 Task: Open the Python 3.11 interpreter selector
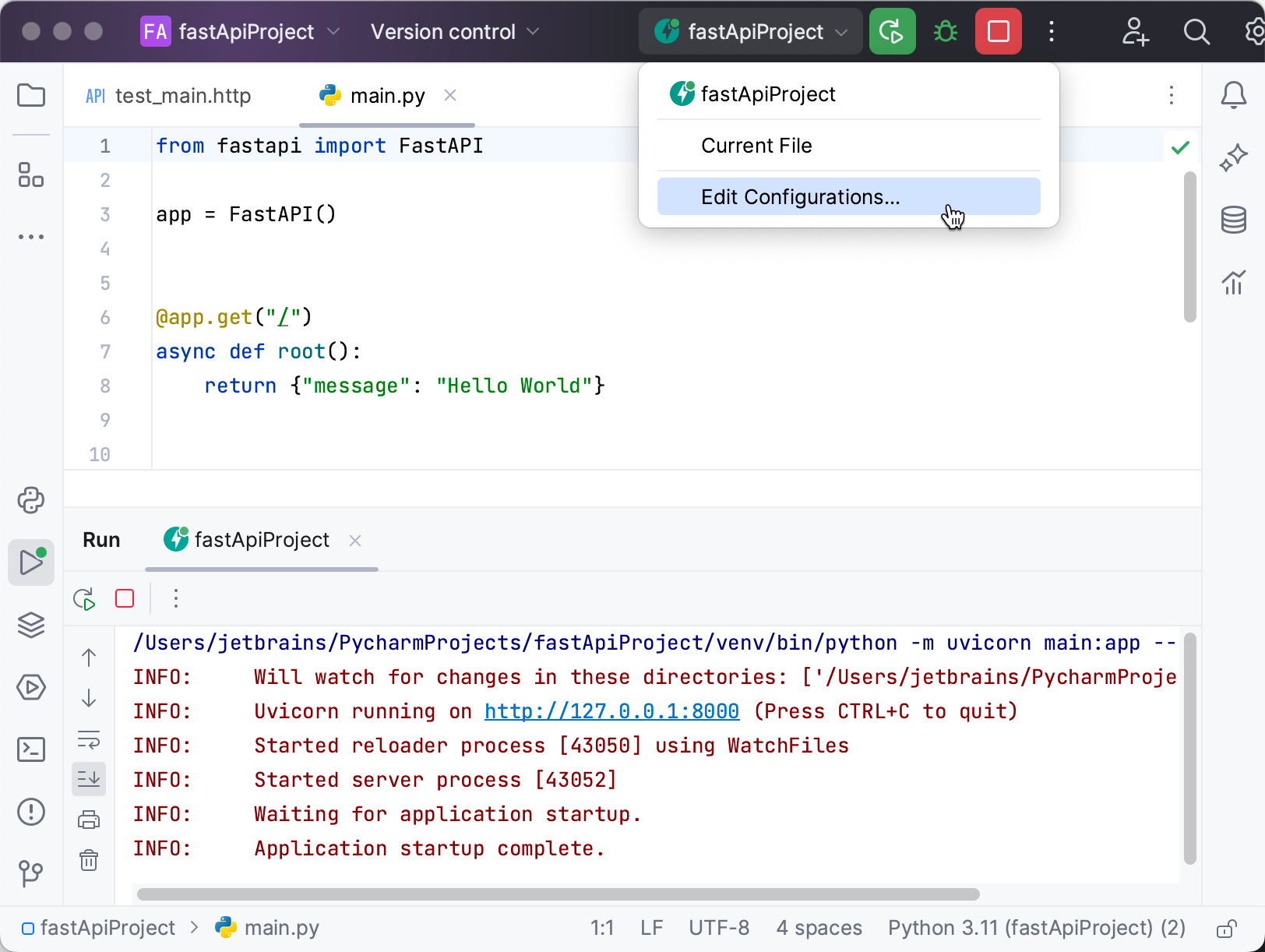1036,928
